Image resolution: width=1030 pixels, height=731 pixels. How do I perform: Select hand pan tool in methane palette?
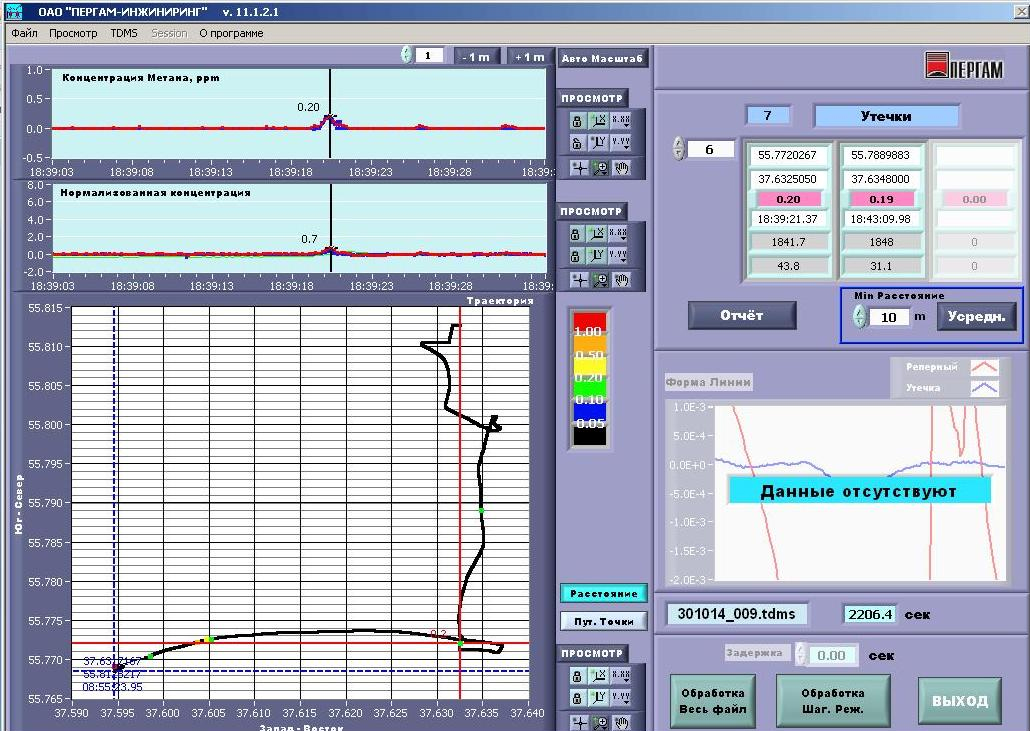pos(621,168)
